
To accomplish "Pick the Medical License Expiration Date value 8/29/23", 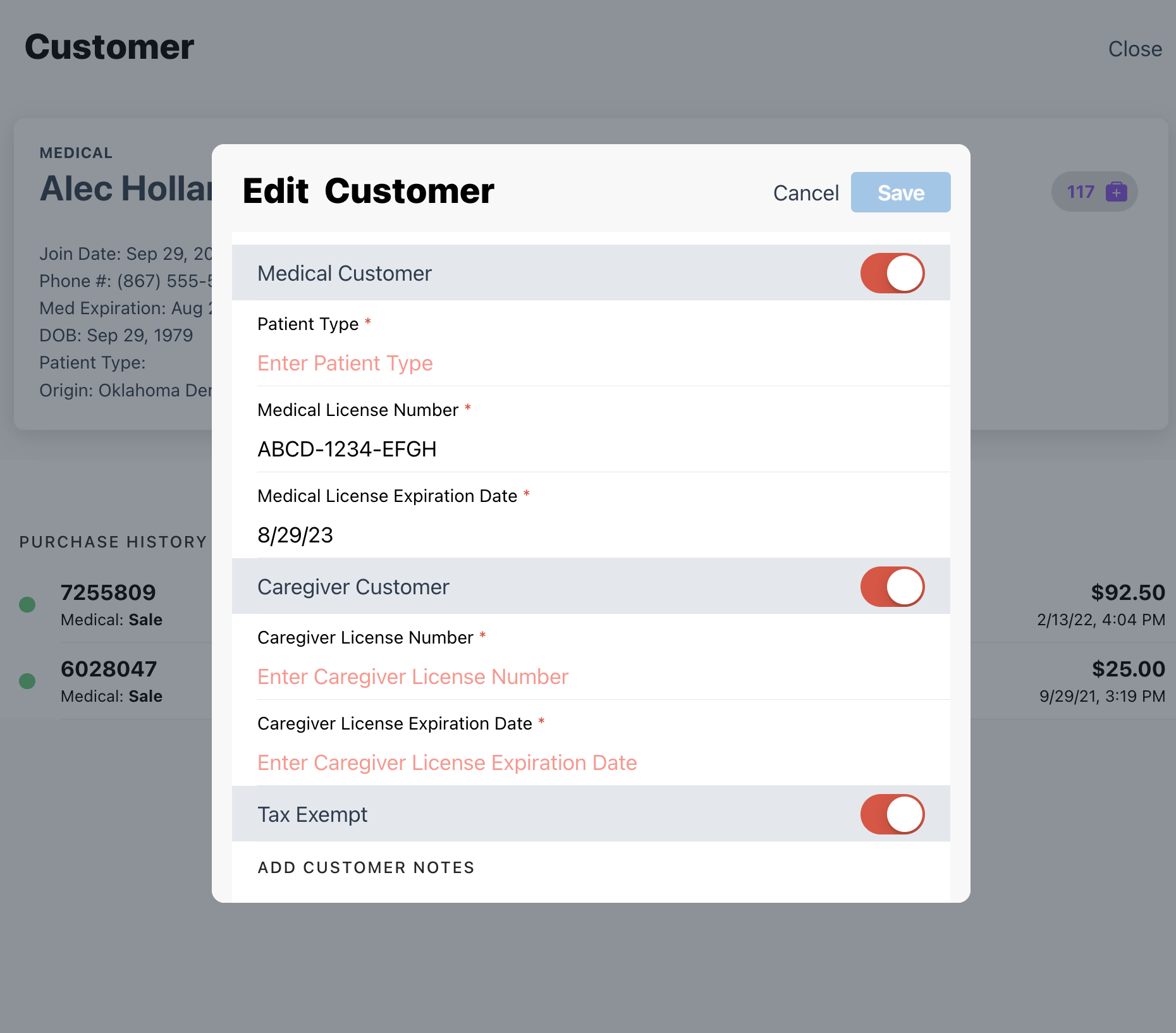I will tap(295, 535).
